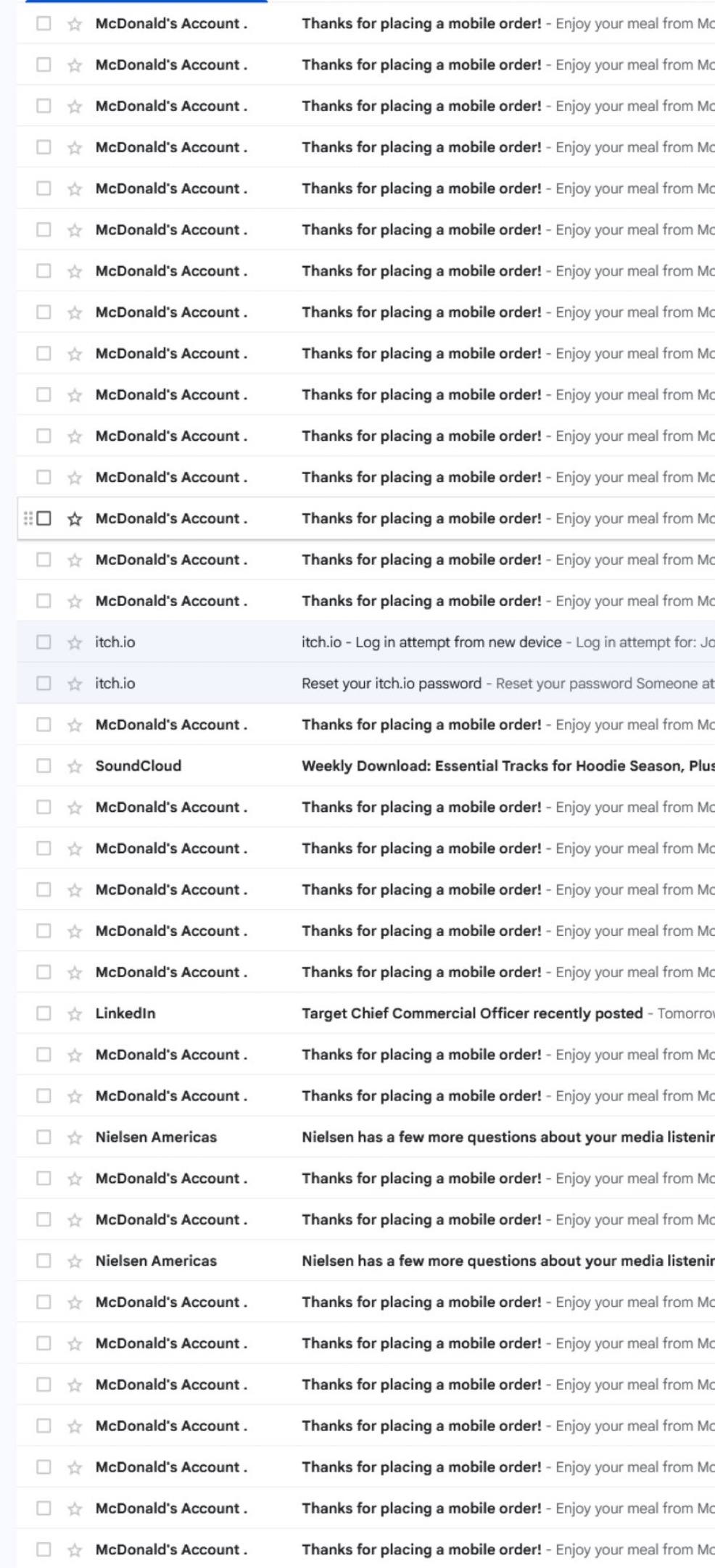This screenshot has width=715, height=1568.
Task: Click the star in the McDonald's row showing the drag handle
Action: [75, 519]
